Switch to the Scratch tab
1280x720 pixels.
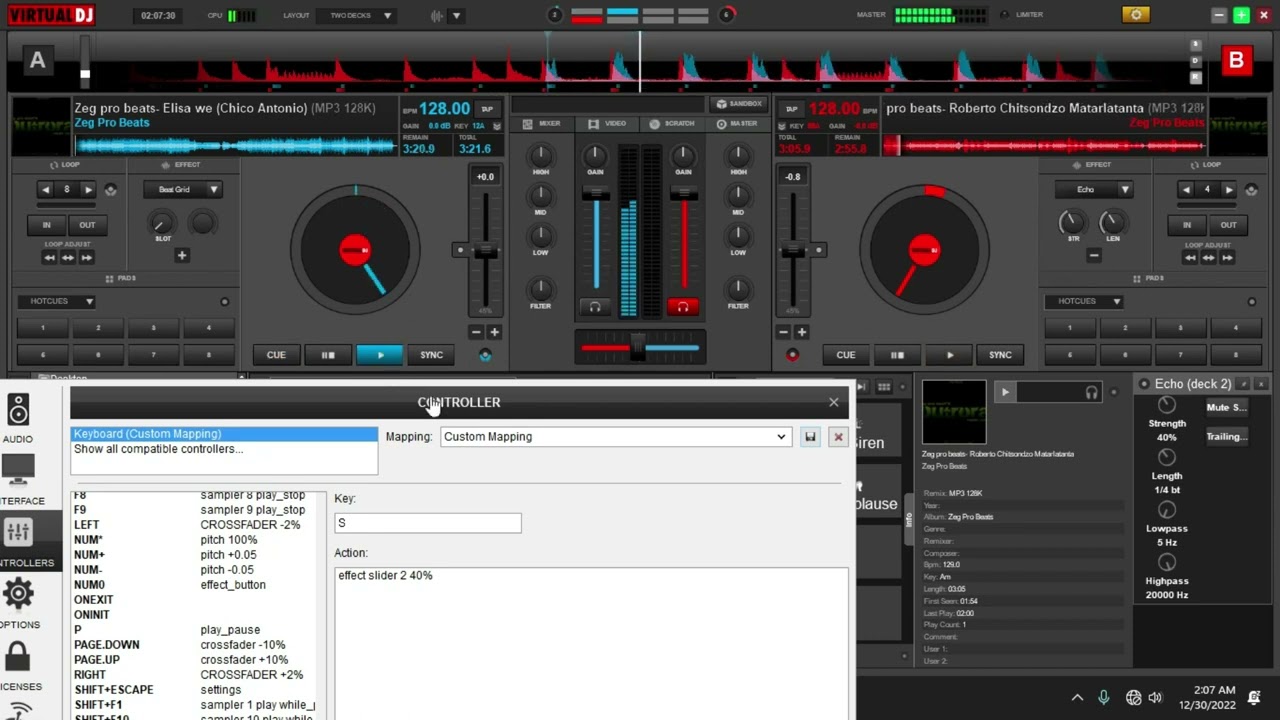coord(672,124)
